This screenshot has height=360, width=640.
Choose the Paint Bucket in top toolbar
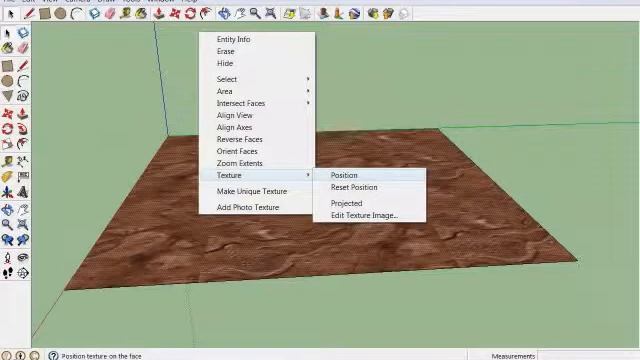point(141,14)
